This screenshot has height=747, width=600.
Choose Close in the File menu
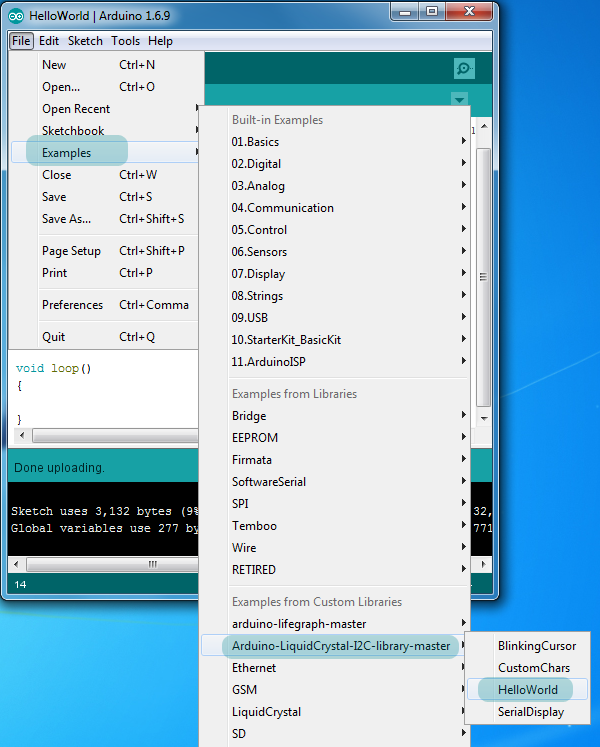(105, 175)
